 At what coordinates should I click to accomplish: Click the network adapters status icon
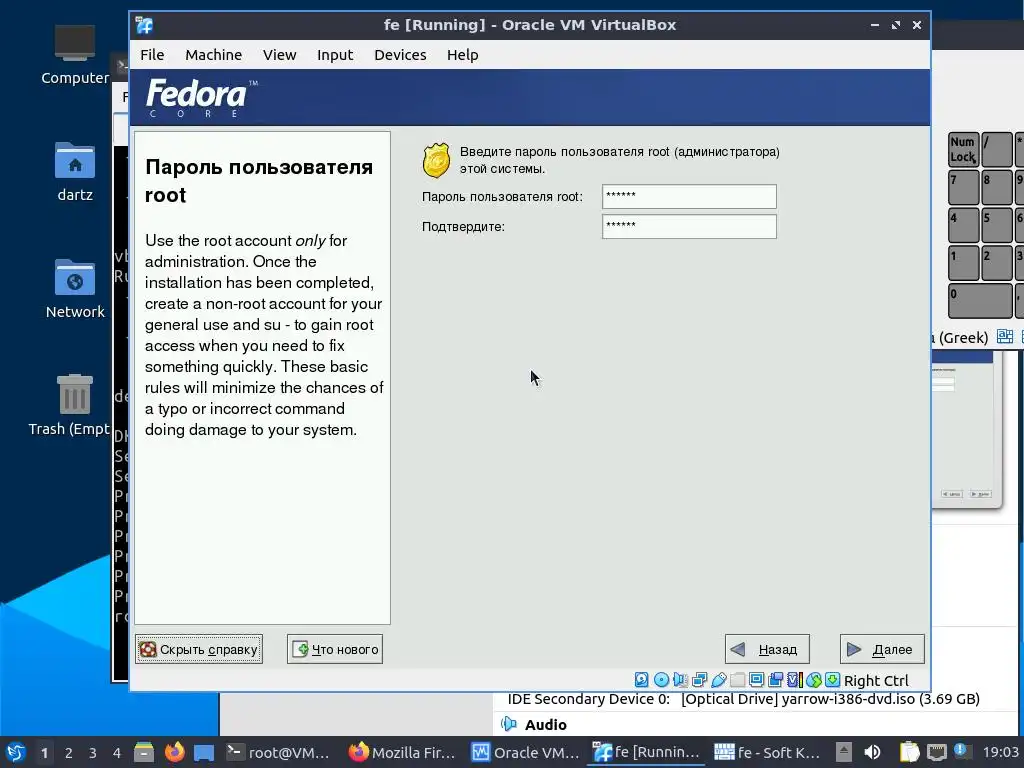(x=699, y=680)
